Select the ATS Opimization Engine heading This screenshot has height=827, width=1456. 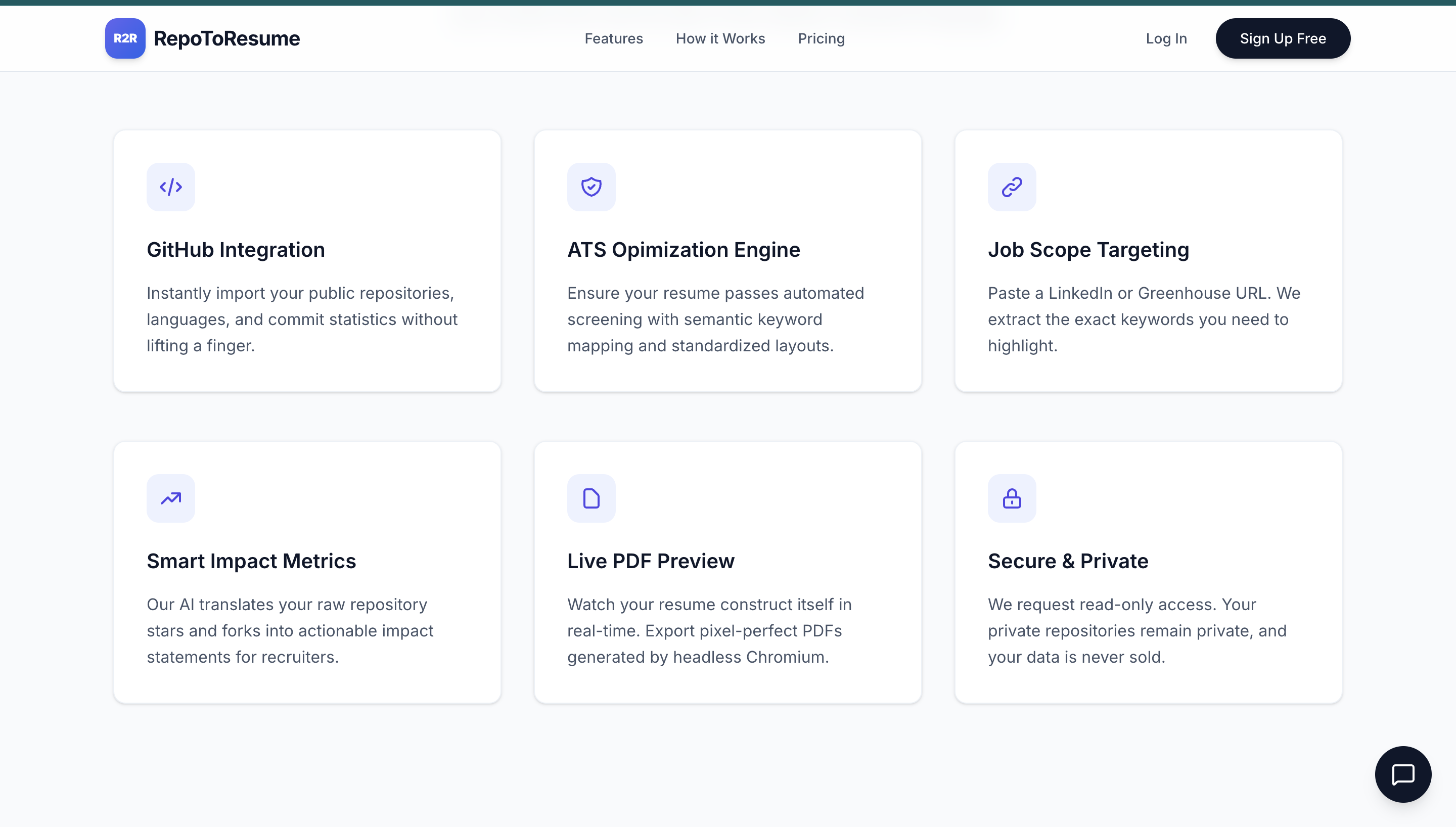coord(684,249)
